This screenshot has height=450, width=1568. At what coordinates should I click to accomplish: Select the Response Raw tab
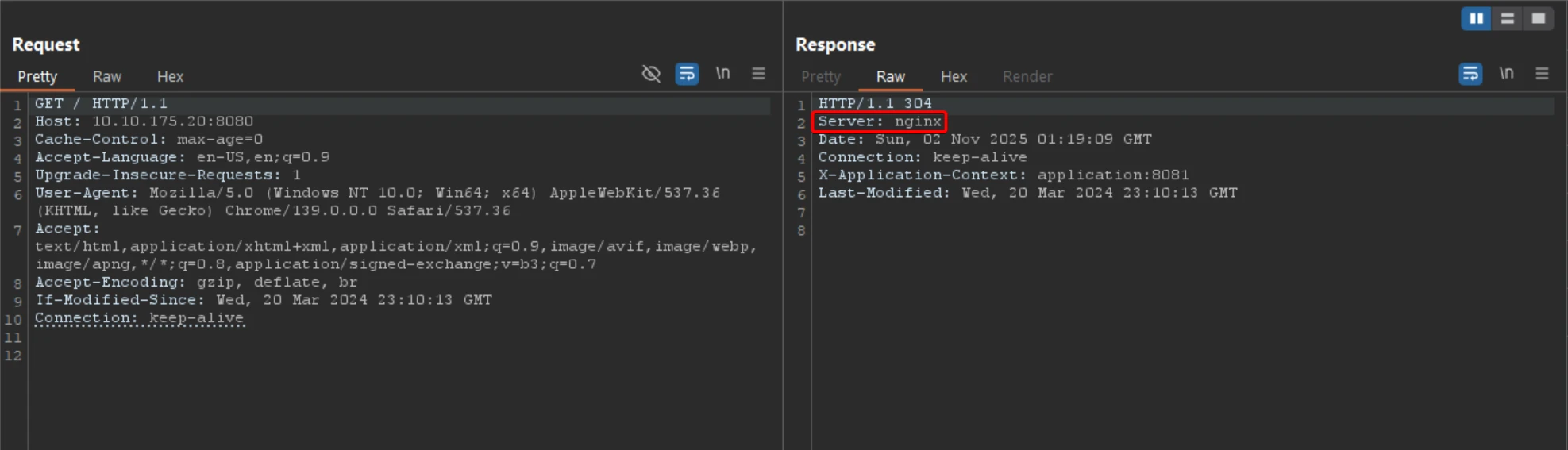click(890, 76)
